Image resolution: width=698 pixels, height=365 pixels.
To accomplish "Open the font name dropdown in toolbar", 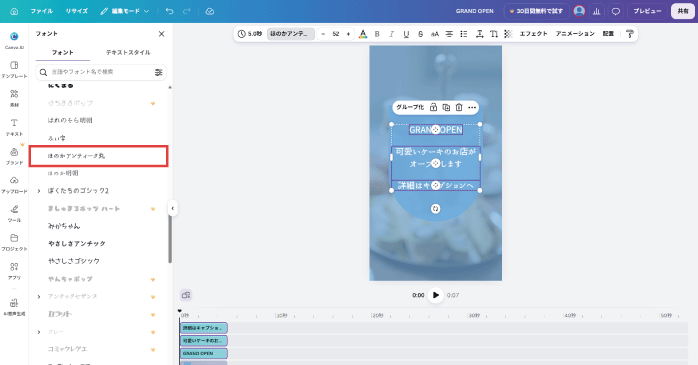I will click(290, 34).
